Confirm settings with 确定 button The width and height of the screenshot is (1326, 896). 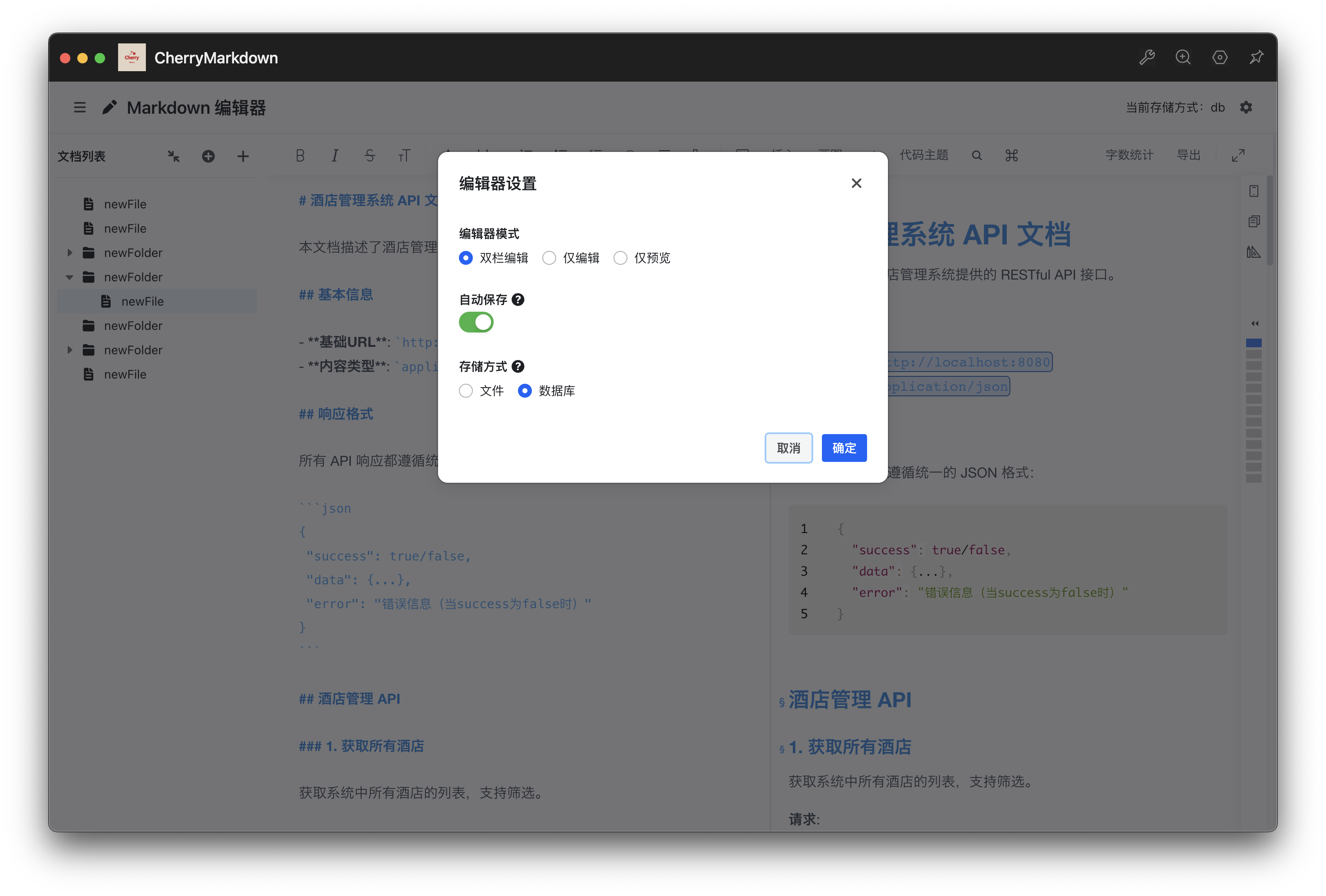pos(844,448)
